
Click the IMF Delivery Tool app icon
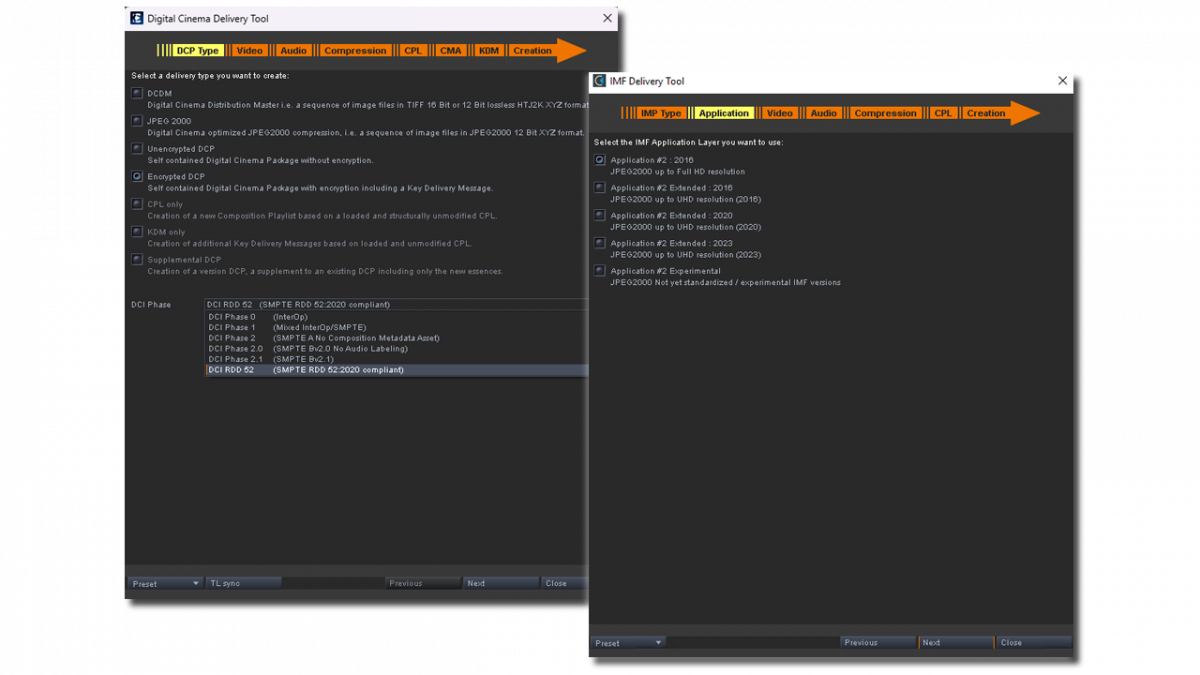(x=600, y=81)
